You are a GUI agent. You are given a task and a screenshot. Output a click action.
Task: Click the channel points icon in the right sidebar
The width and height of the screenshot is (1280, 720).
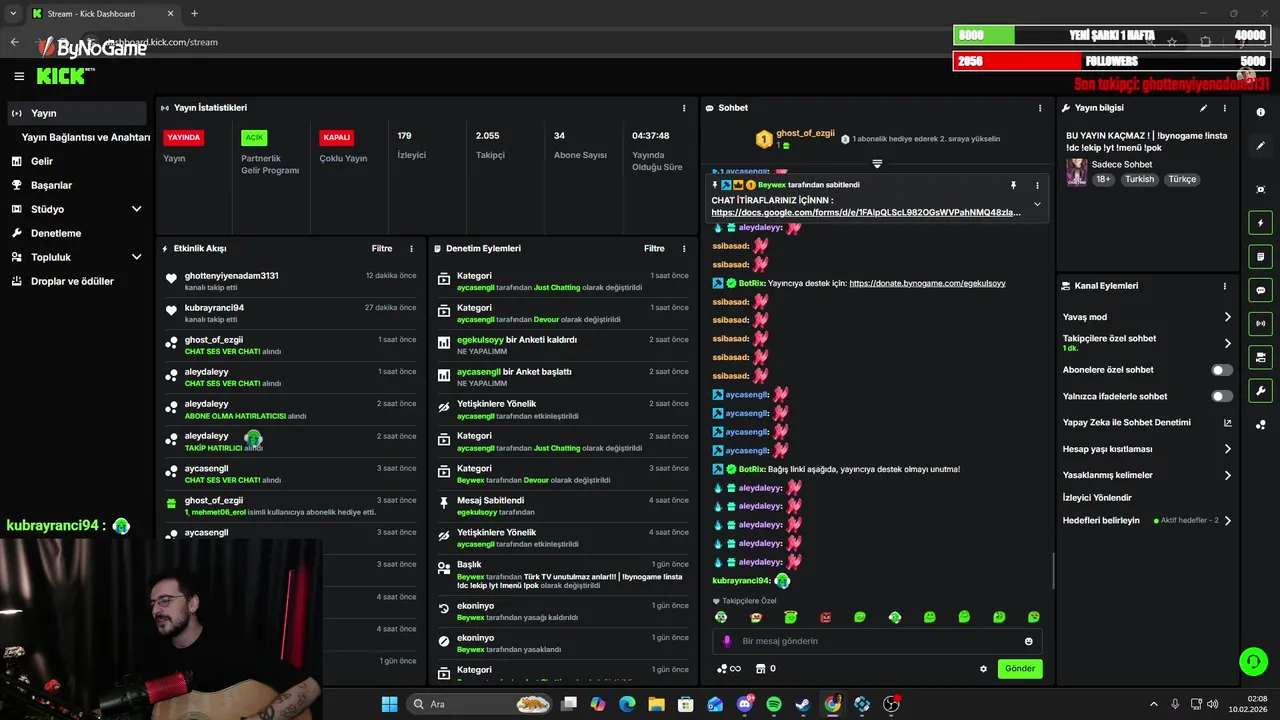coord(1261,425)
